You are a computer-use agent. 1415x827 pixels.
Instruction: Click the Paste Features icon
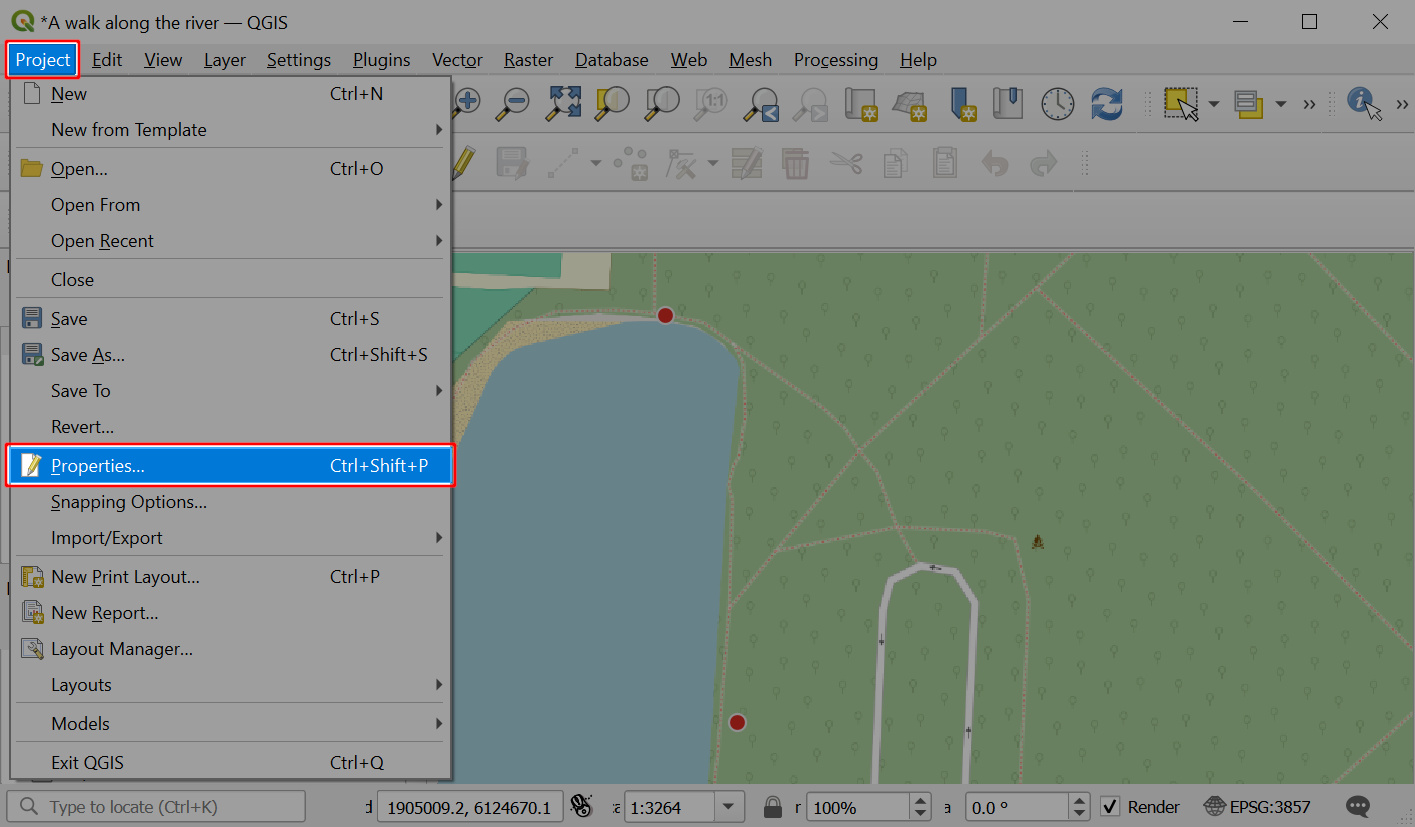click(x=944, y=163)
